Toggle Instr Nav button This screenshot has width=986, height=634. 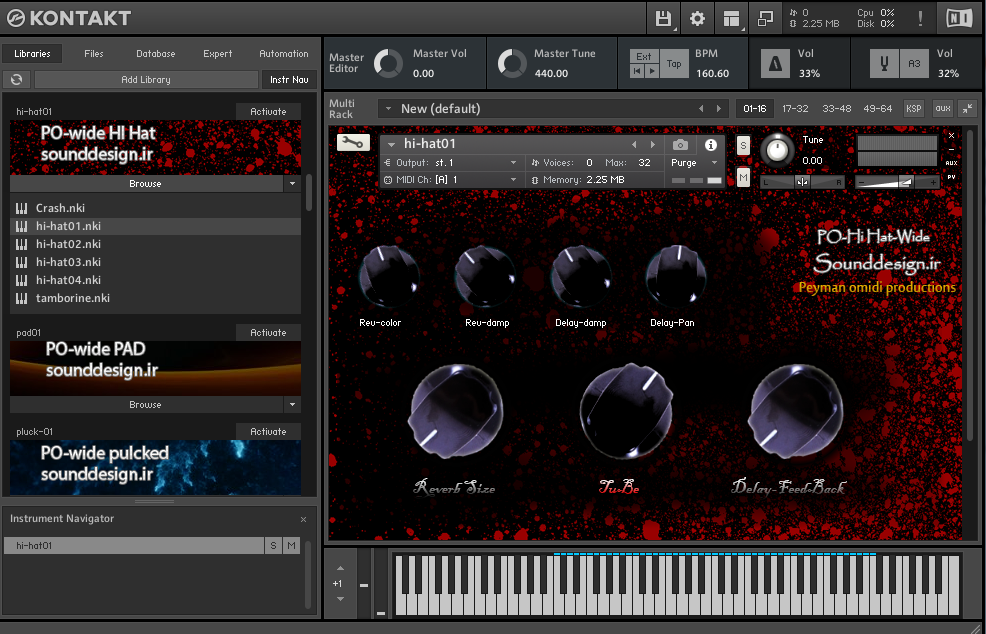point(289,79)
